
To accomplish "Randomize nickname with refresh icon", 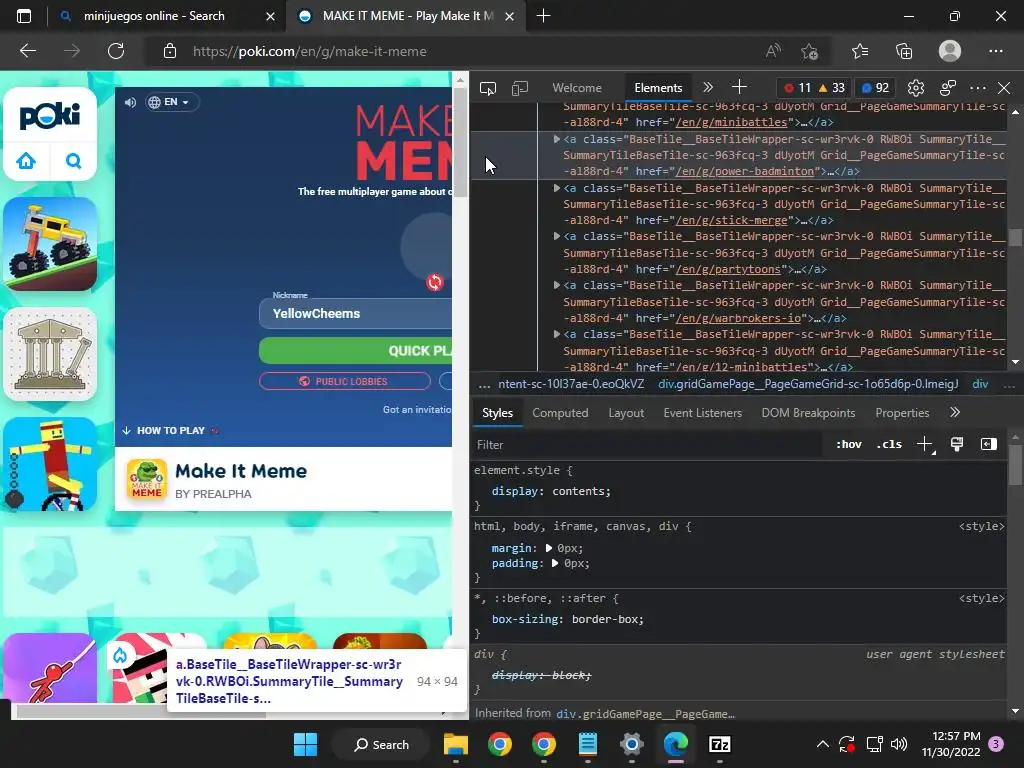I will 434,282.
